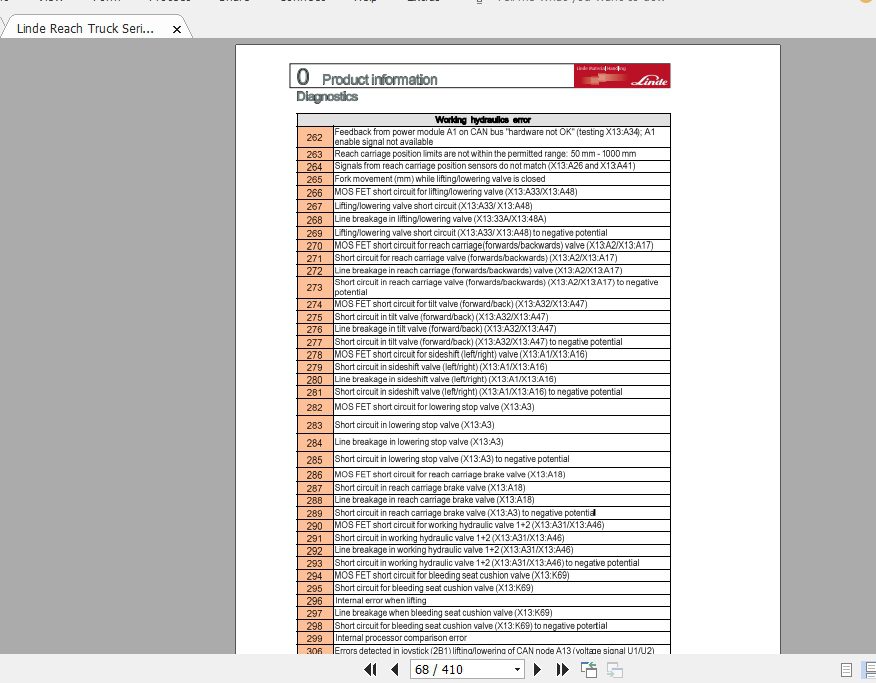The image size is (876, 683).
Task: Switch to single page view mode
Action: point(846,670)
